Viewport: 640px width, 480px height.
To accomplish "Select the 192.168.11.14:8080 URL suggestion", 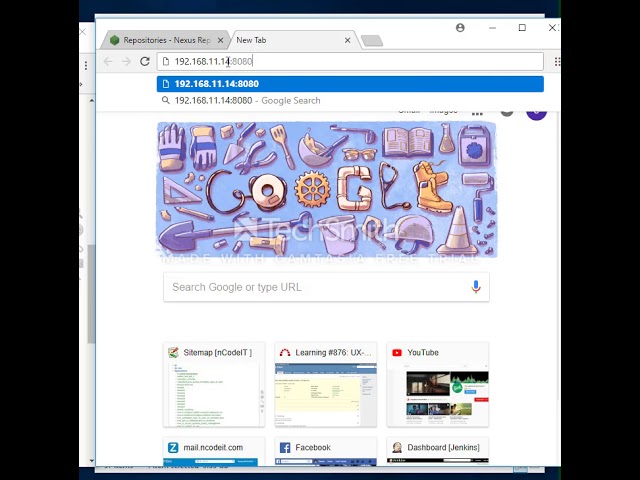I will (350, 84).
